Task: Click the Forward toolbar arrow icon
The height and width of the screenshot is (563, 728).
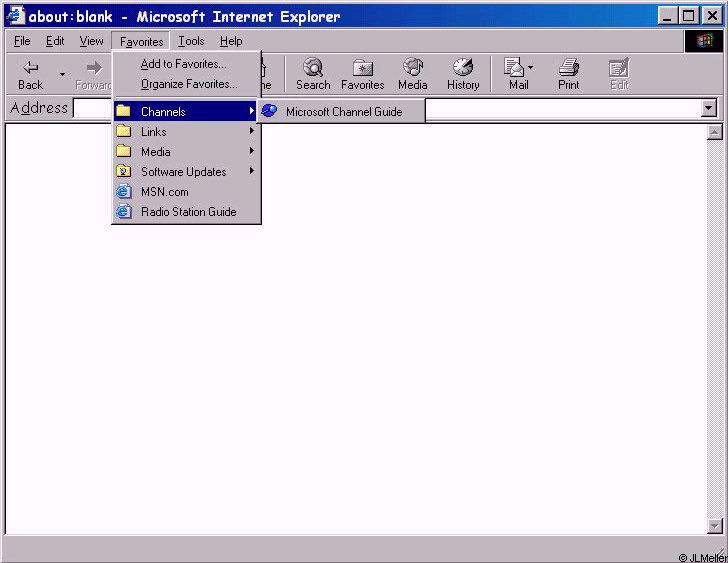Action: 95,68
